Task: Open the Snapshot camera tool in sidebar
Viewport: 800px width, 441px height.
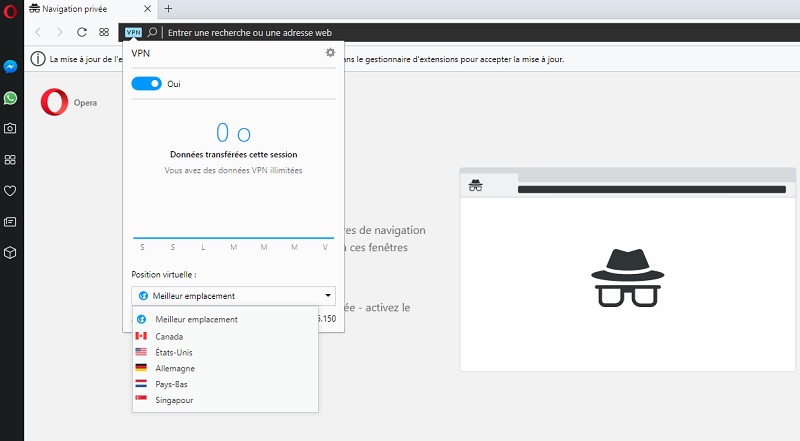Action: point(10,129)
